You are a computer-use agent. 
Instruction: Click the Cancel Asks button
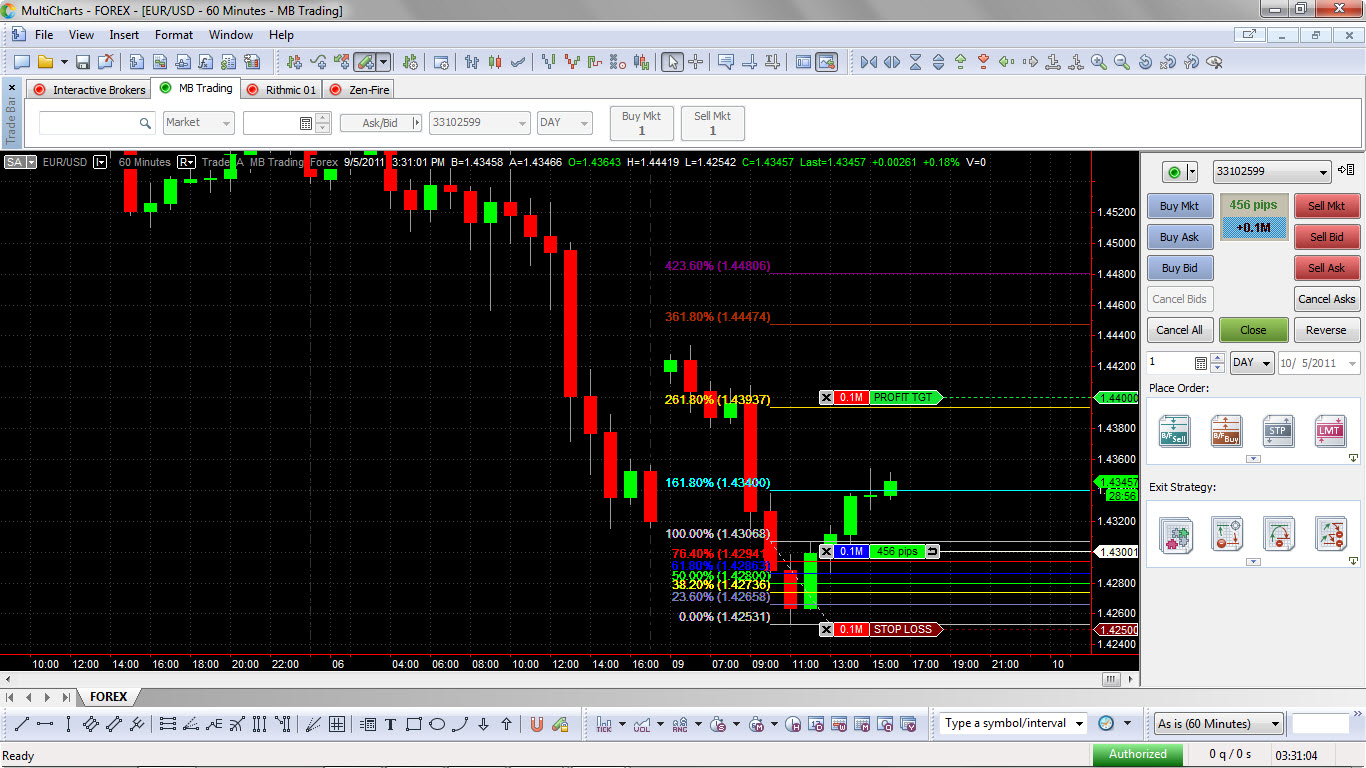pyautogui.click(x=1326, y=299)
